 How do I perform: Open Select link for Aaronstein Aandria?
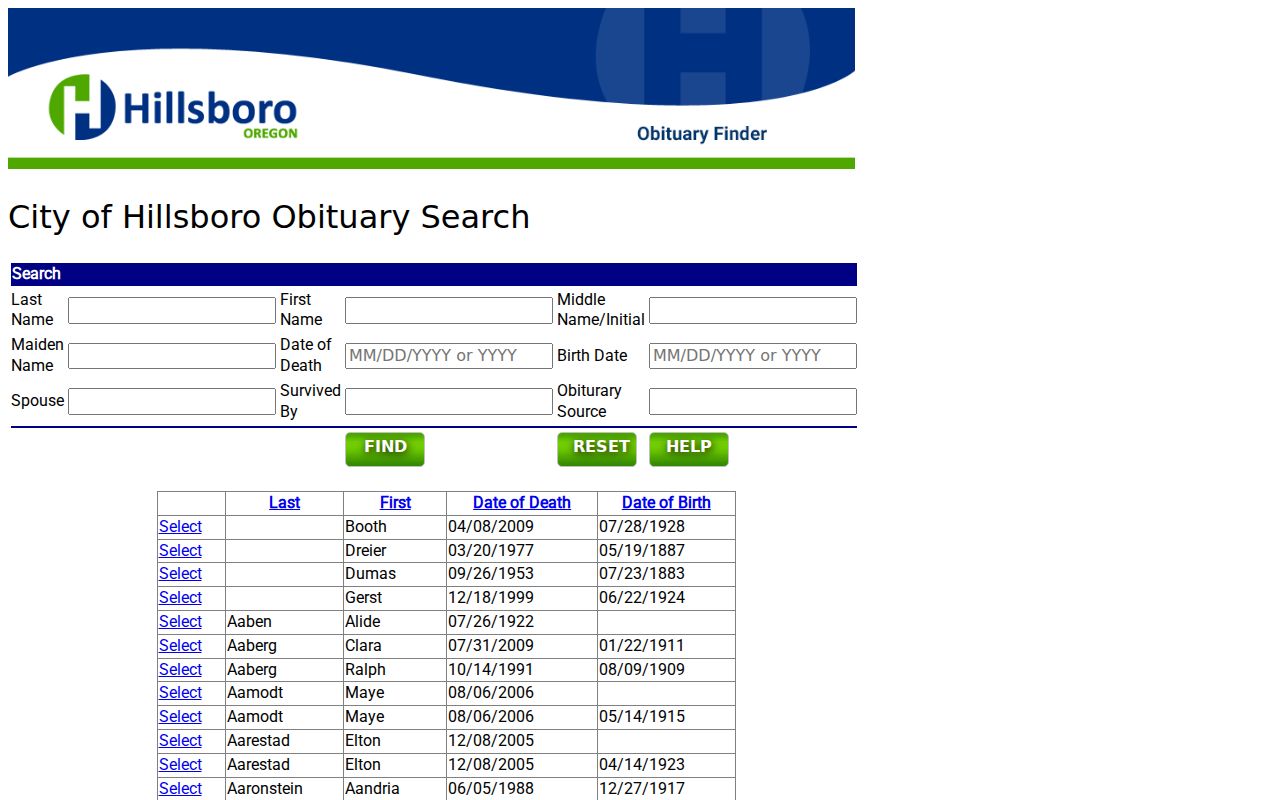[x=180, y=789]
